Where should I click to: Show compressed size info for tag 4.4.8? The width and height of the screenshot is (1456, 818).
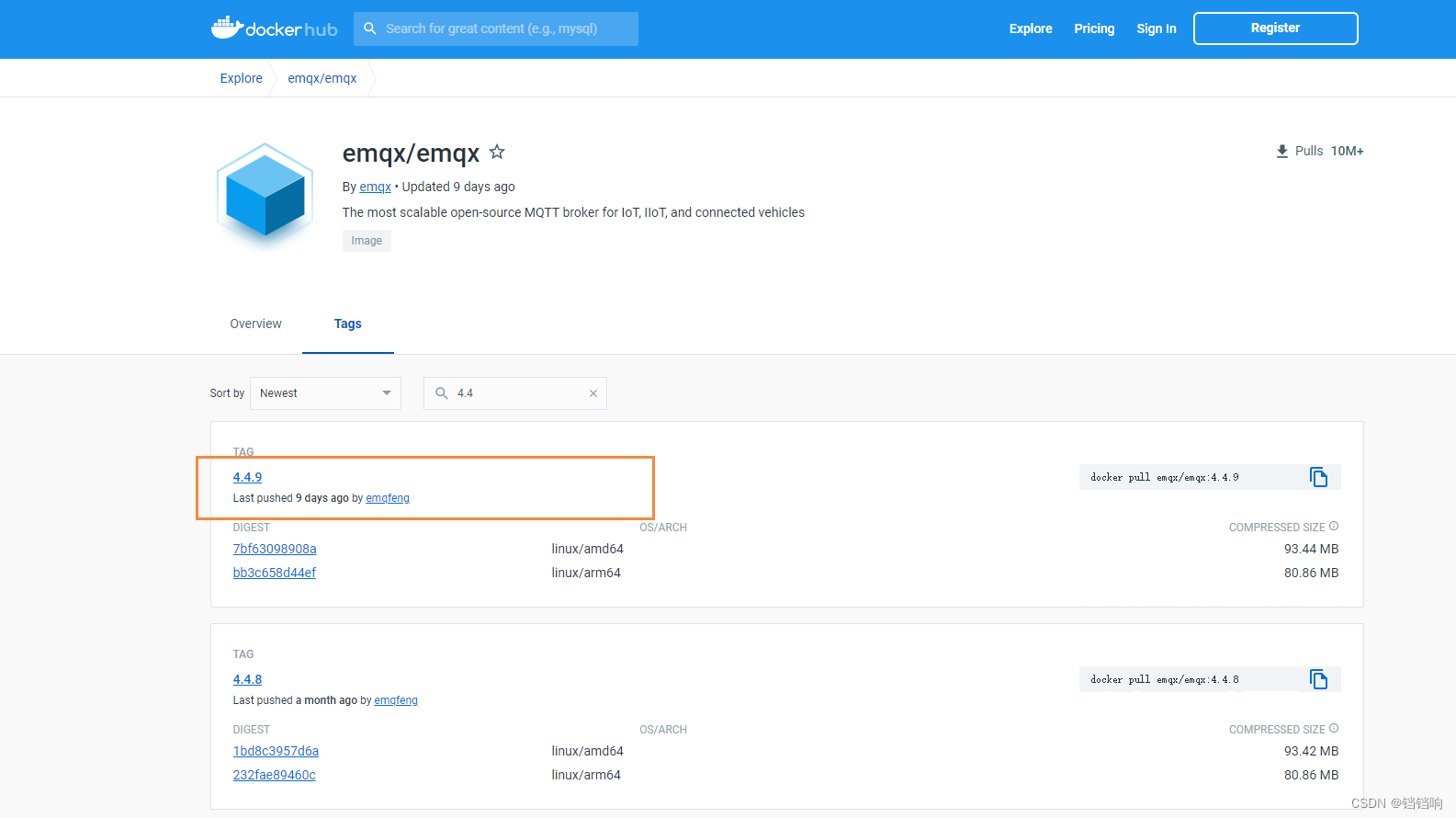point(1334,729)
